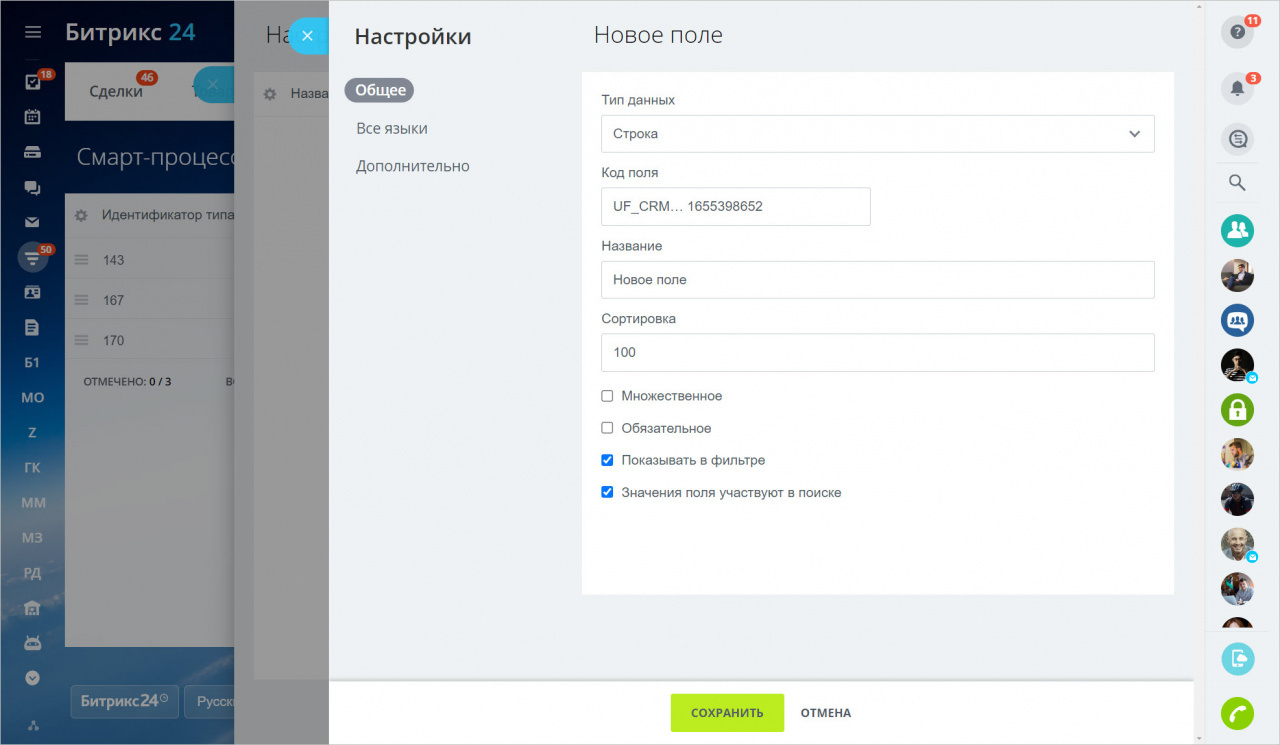Open row menu for item 167
Screen dimensions: 1280x745
82,300
